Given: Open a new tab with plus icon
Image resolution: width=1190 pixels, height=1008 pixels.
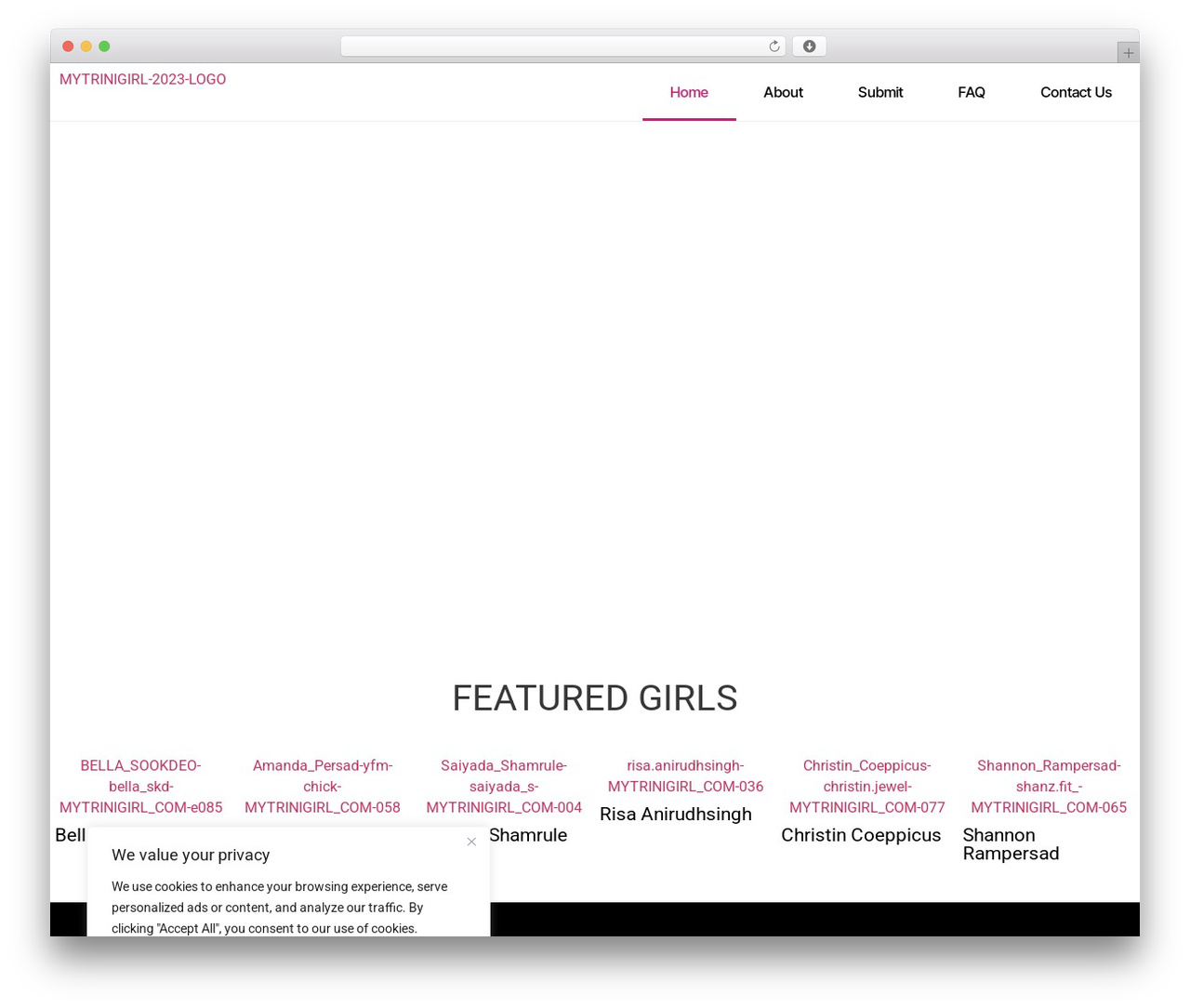Looking at the screenshot, I should coord(1128,53).
